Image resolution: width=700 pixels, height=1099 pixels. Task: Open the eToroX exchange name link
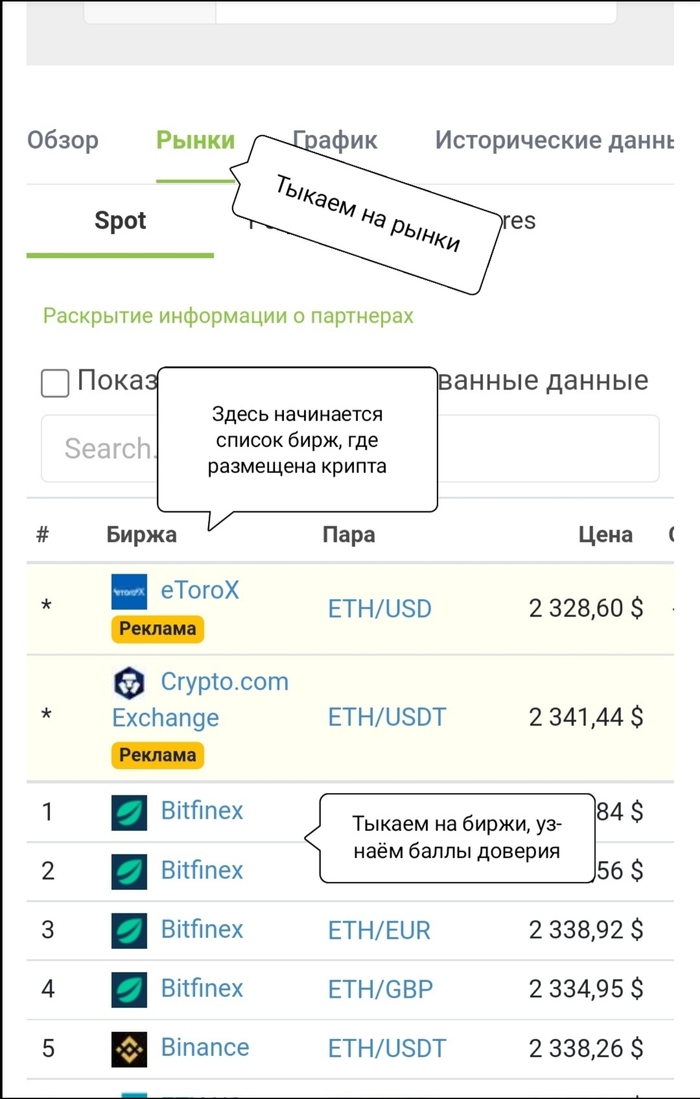pos(200,590)
